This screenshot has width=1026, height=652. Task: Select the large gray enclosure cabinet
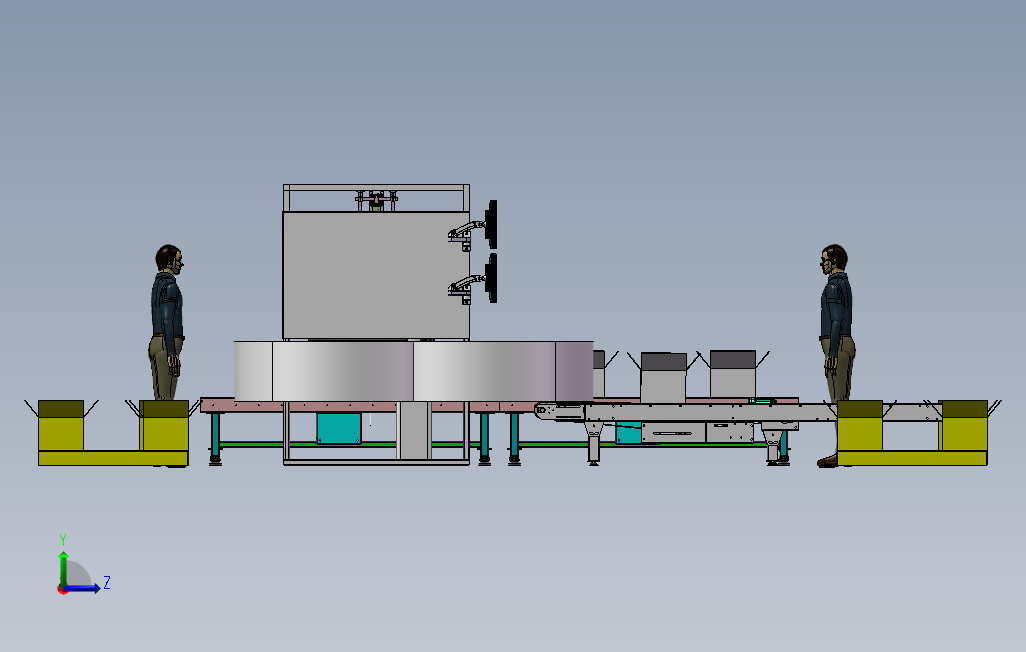pyautogui.click(x=376, y=275)
